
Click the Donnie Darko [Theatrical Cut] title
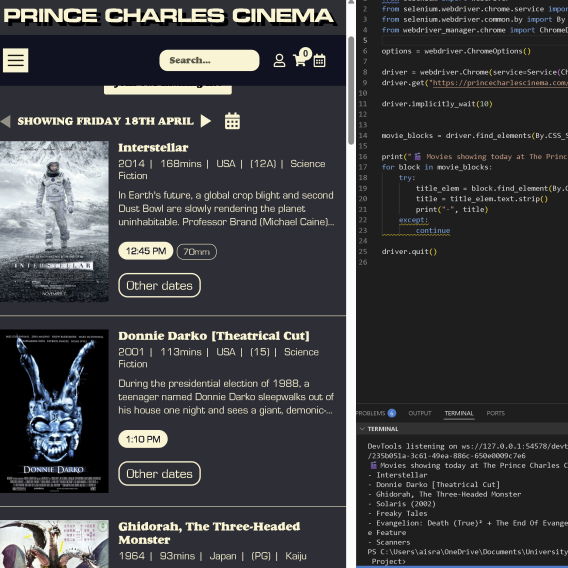tap(214, 336)
